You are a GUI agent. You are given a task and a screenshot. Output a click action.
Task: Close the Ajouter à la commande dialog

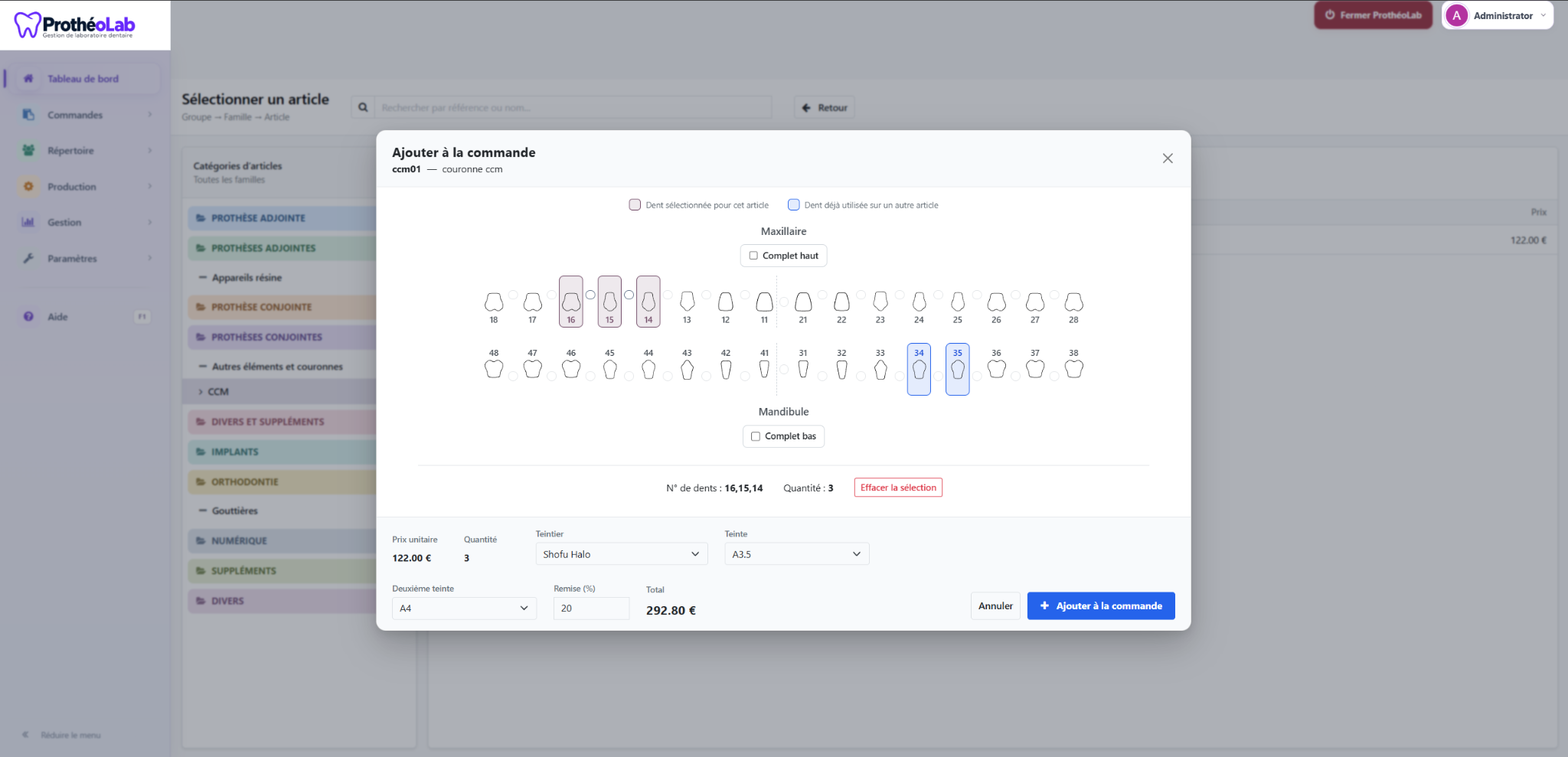click(1168, 158)
